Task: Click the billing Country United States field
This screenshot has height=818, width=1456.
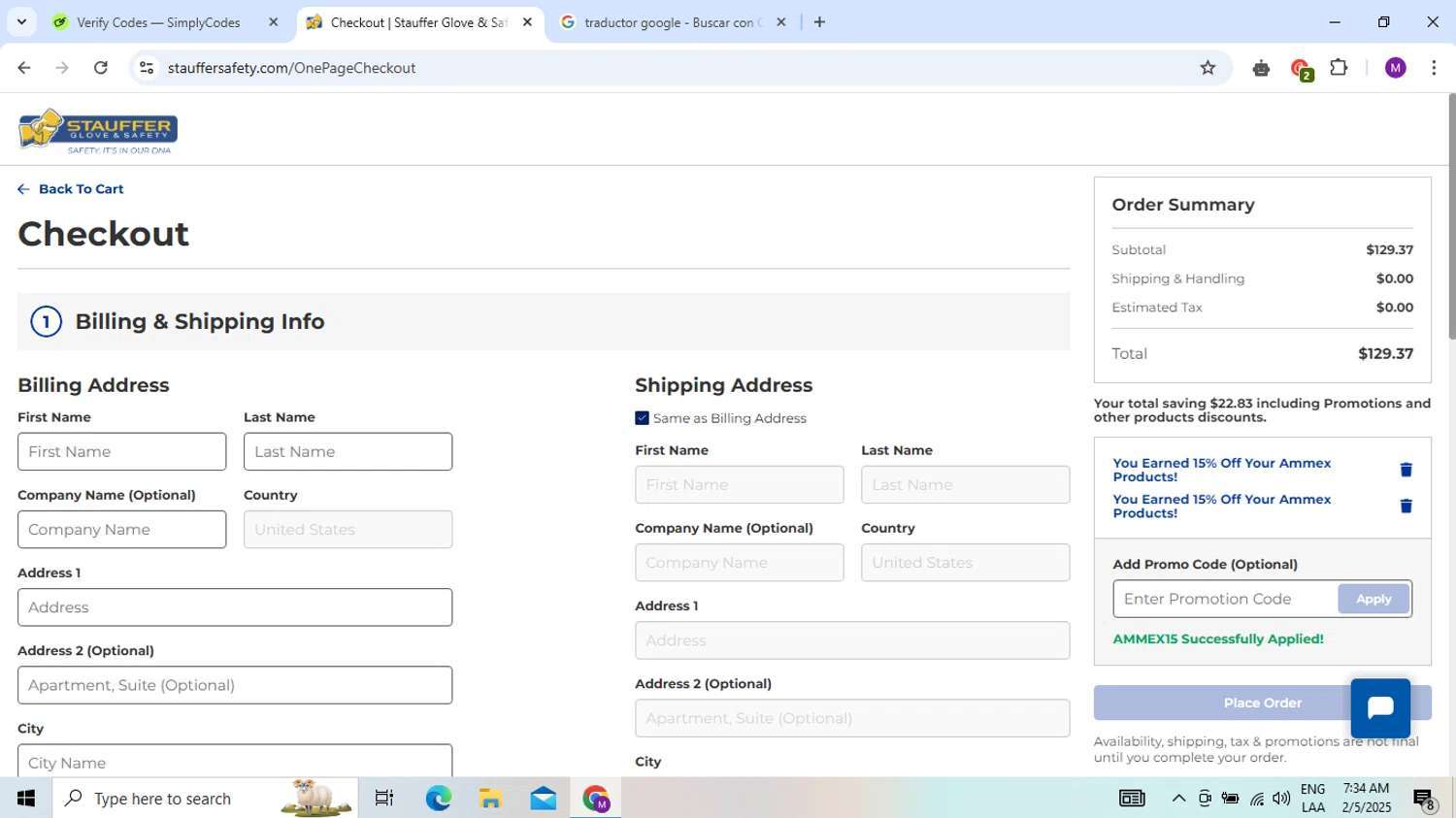Action: (347, 529)
